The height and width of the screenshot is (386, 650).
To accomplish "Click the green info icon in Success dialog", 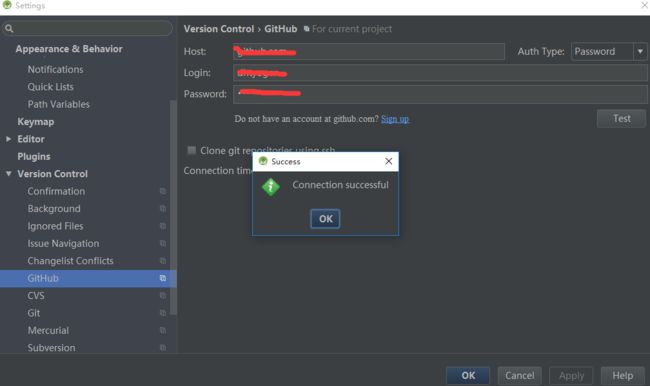I will tap(271, 187).
